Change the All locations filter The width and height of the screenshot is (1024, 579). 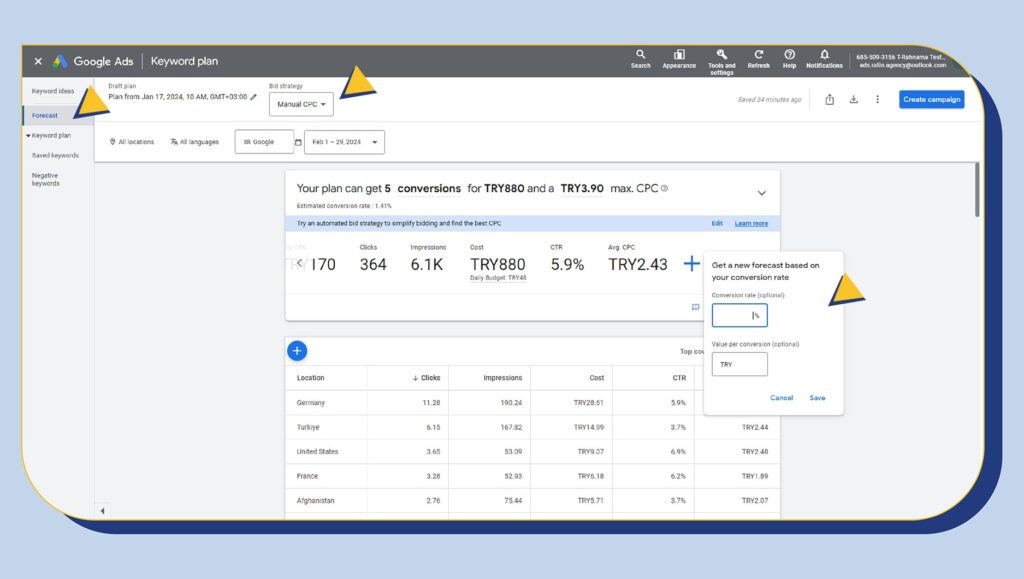click(131, 142)
